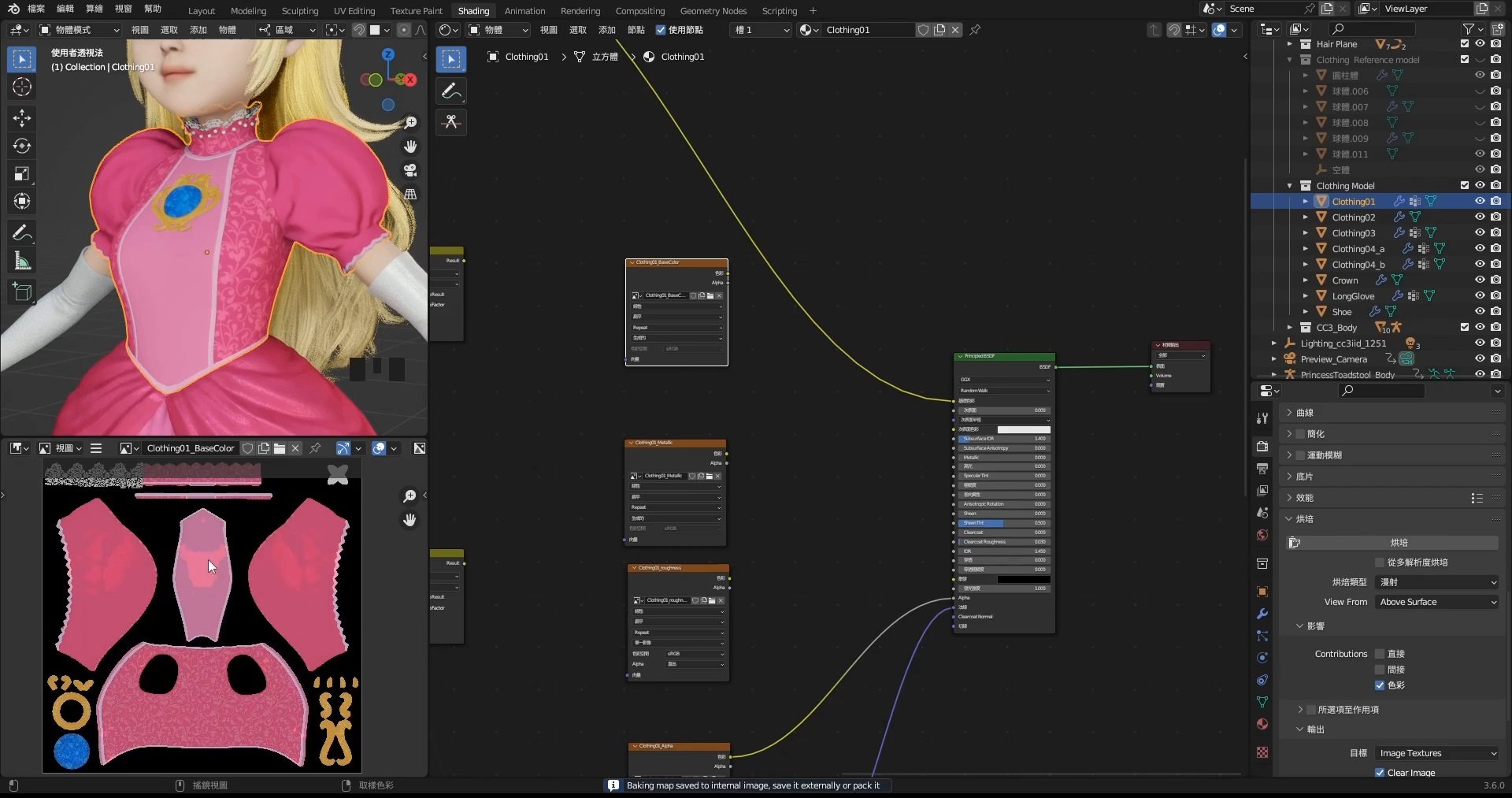This screenshot has width=1512, height=798.
Task: Click the viewport pan hand icon
Action: [410, 147]
